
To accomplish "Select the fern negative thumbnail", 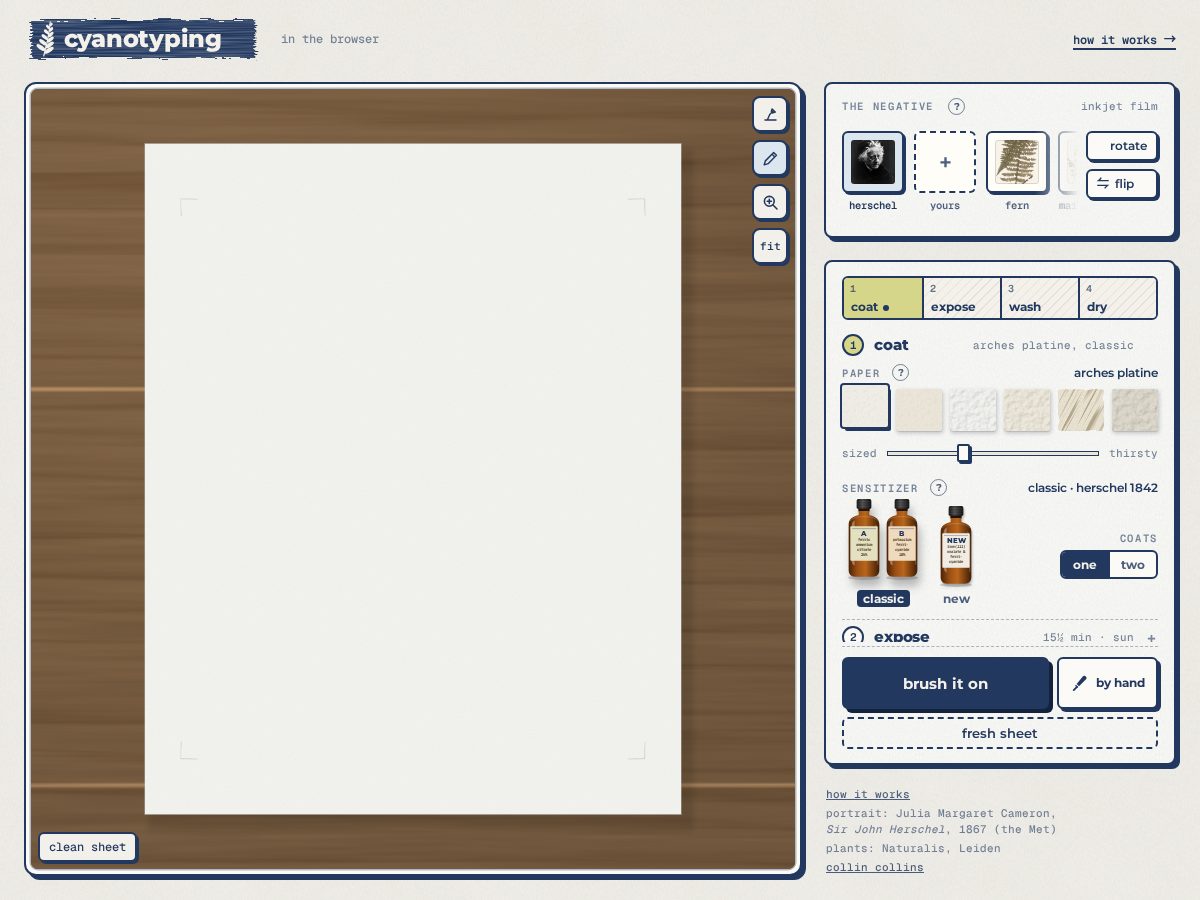I will pyautogui.click(x=1017, y=162).
